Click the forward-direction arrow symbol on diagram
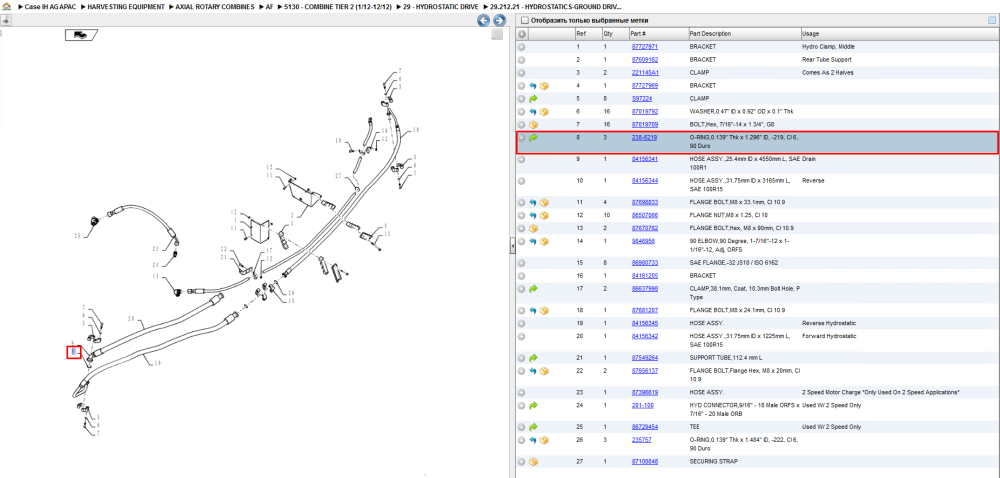The height and width of the screenshot is (478, 1000). tap(81, 35)
